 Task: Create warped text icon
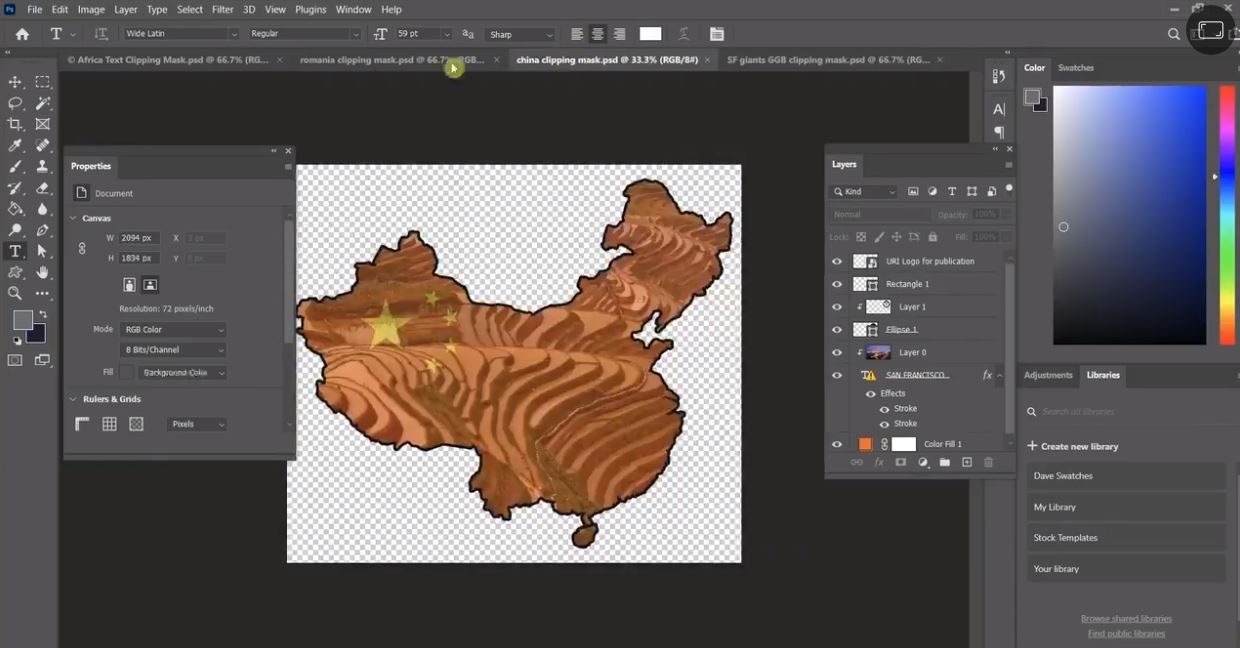pos(684,34)
